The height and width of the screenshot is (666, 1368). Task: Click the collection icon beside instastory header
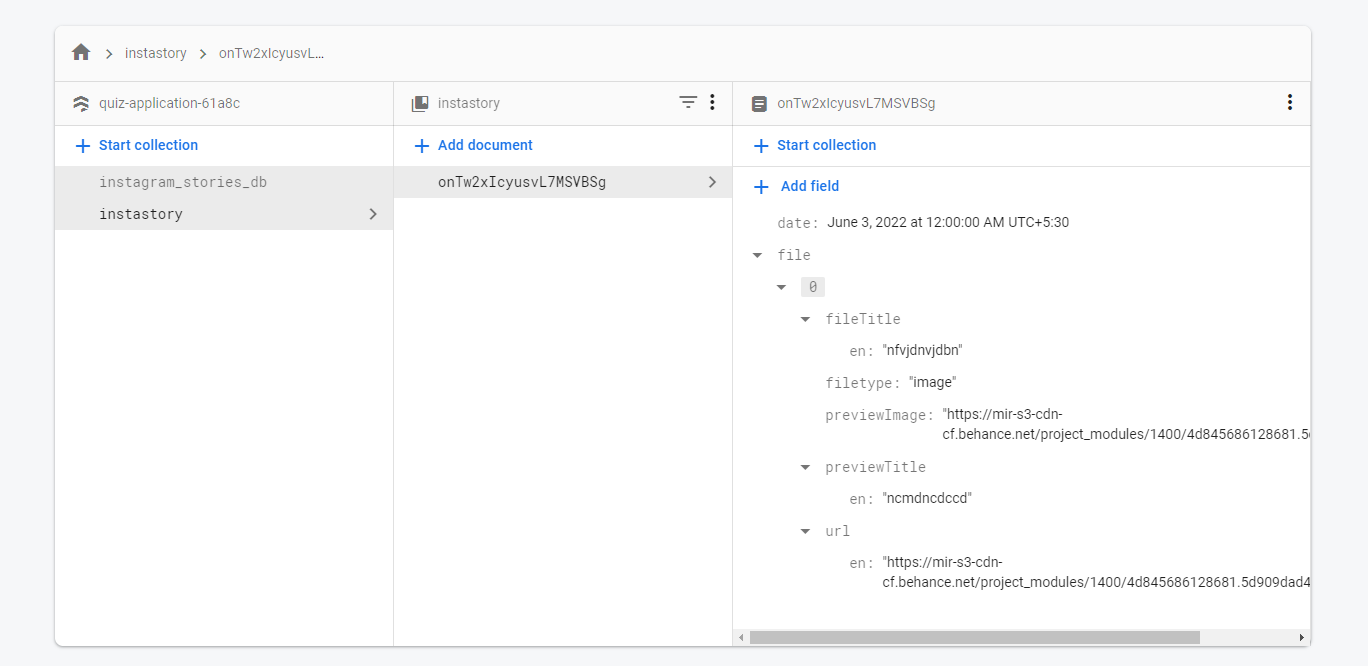tap(420, 103)
